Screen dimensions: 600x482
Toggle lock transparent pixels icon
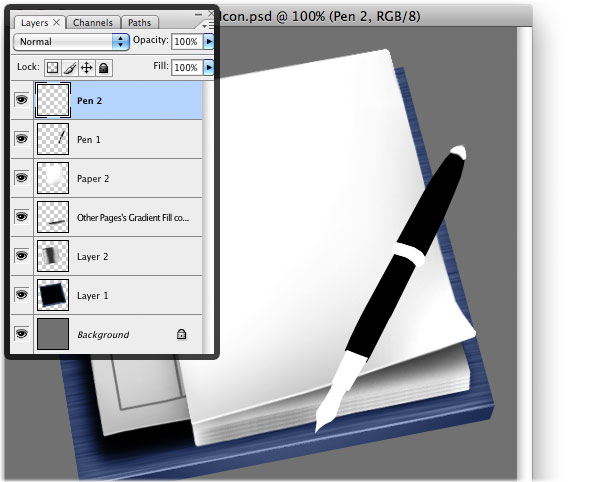point(52,68)
